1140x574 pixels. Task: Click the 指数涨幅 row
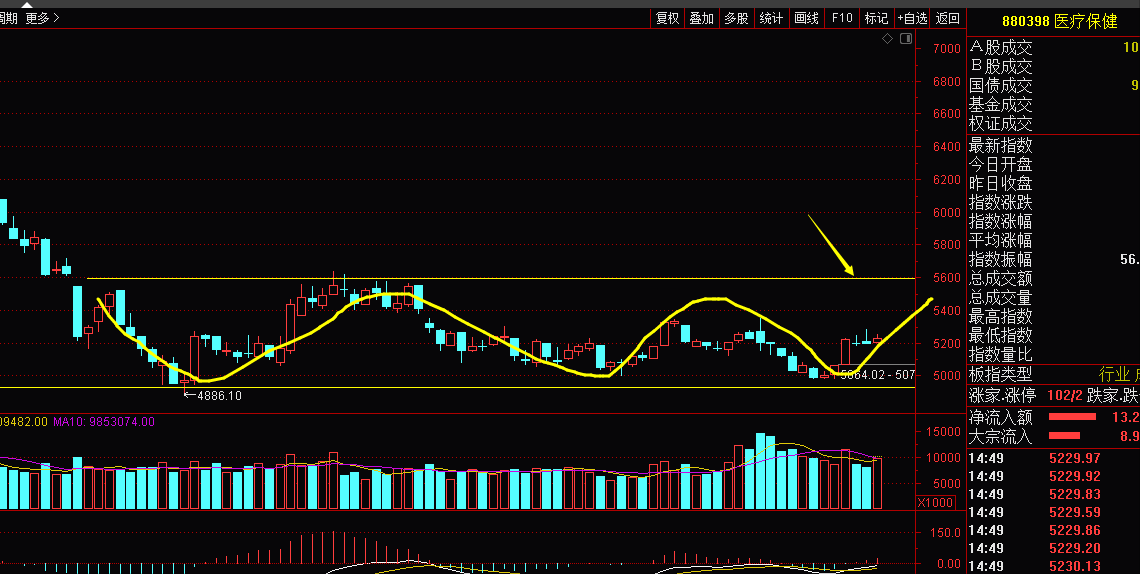click(x=1053, y=221)
